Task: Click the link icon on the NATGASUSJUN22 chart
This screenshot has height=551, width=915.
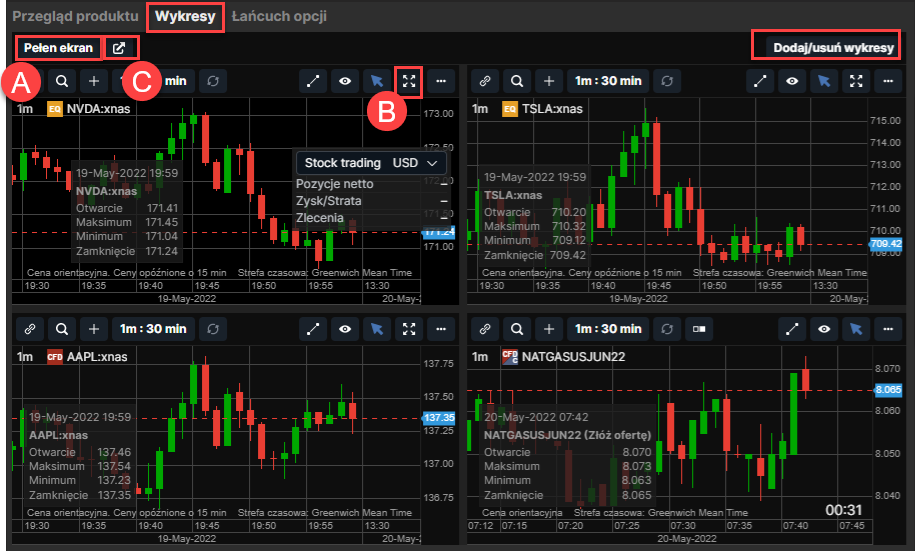Action: (x=485, y=329)
